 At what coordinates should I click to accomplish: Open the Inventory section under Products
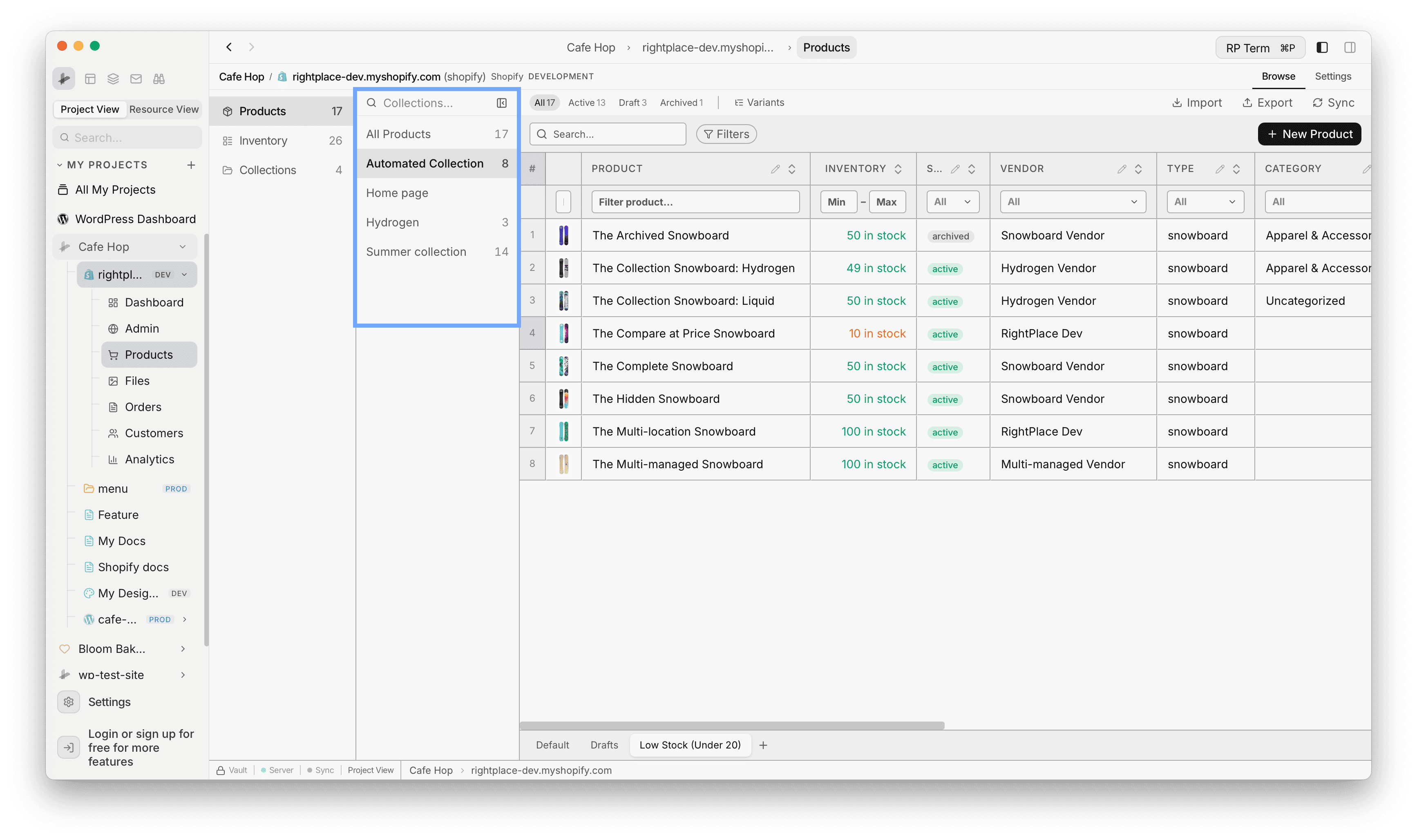[263, 140]
